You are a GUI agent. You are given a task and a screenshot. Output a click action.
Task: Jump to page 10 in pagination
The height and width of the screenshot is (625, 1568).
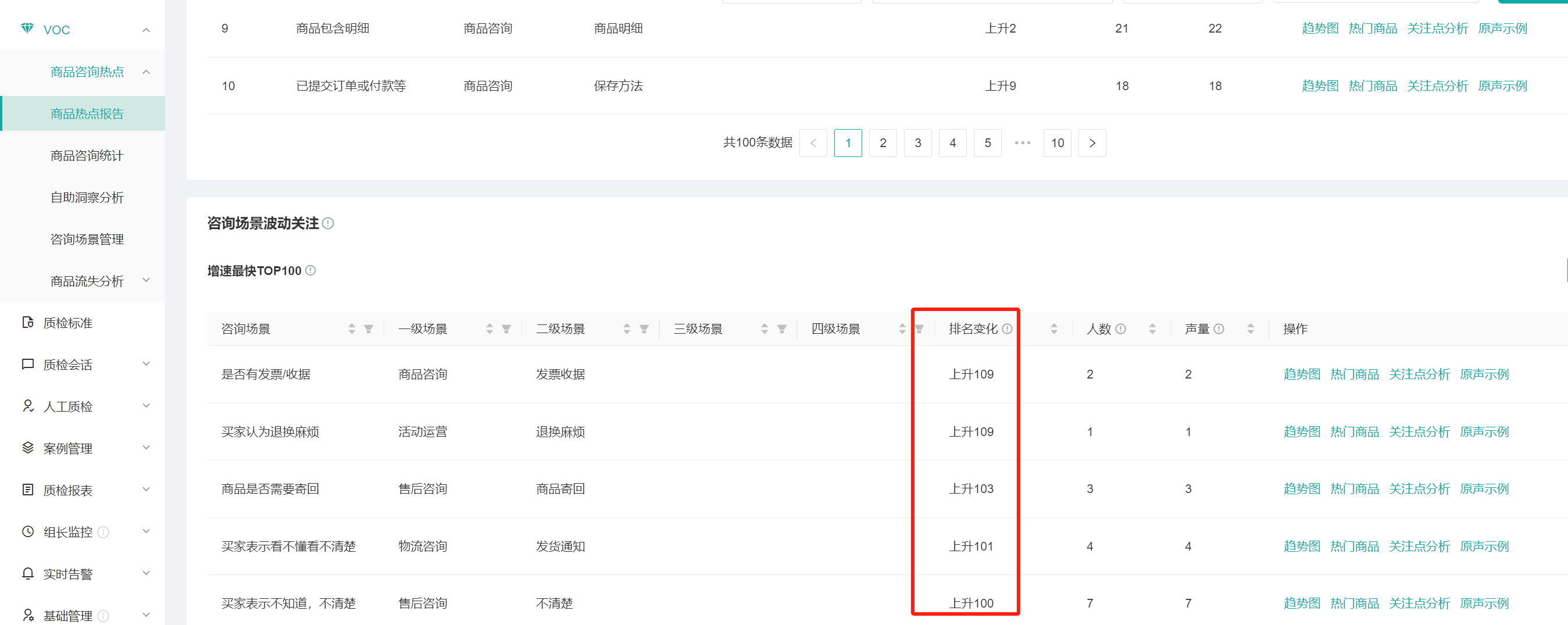click(x=1058, y=143)
